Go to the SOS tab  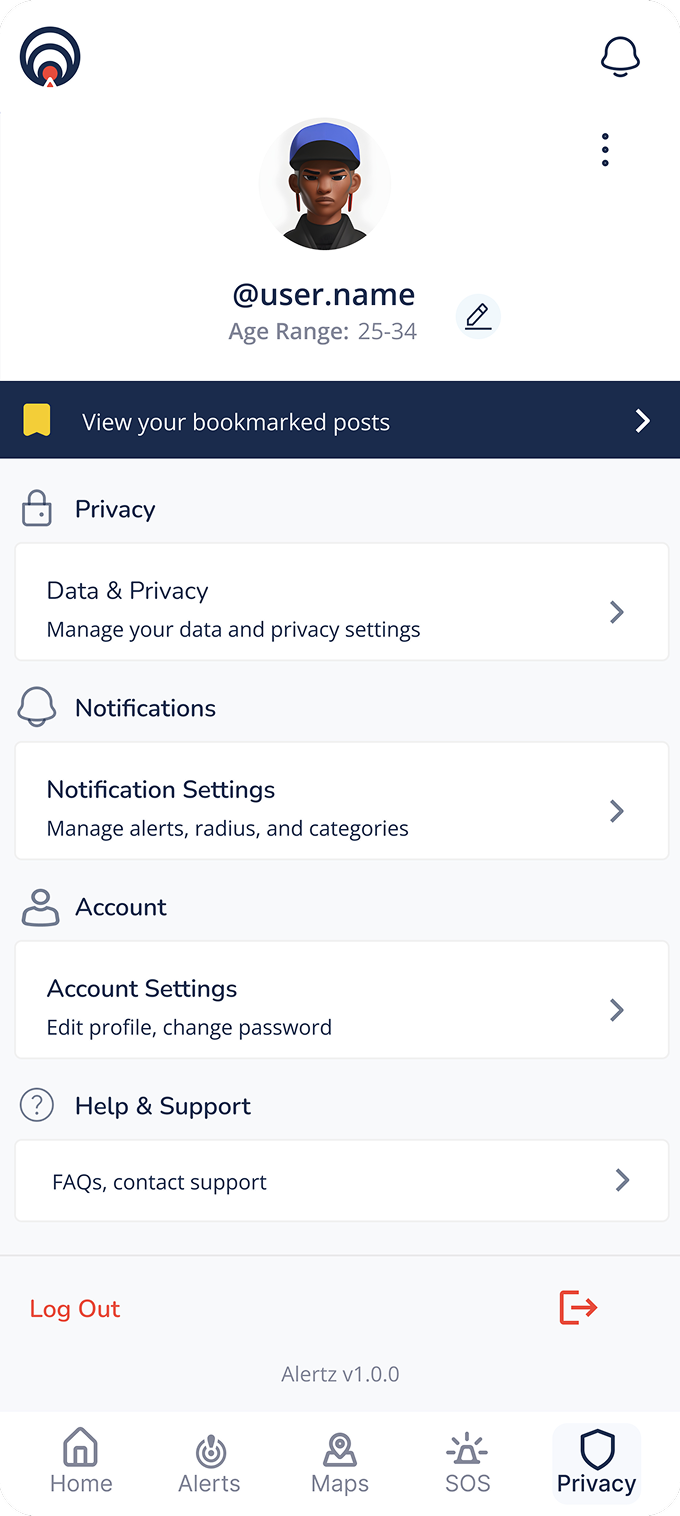pyautogui.click(x=468, y=1462)
